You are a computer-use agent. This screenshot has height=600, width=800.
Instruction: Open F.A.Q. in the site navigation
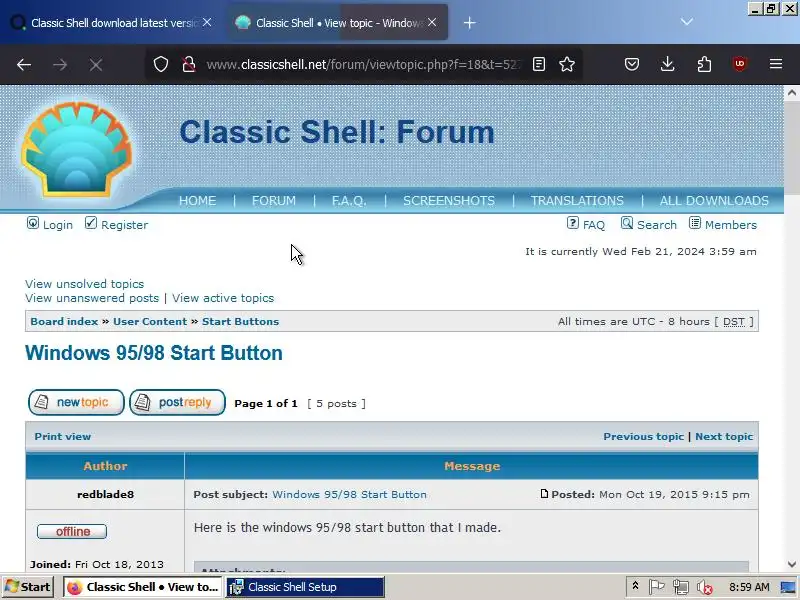pos(349,201)
